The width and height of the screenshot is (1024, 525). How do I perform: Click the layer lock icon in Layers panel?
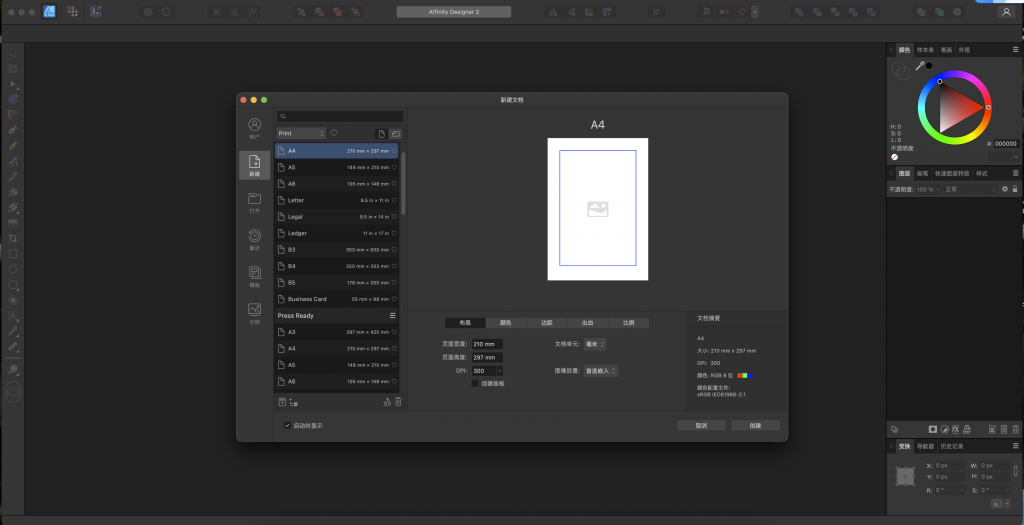[x=1015, y=189]
